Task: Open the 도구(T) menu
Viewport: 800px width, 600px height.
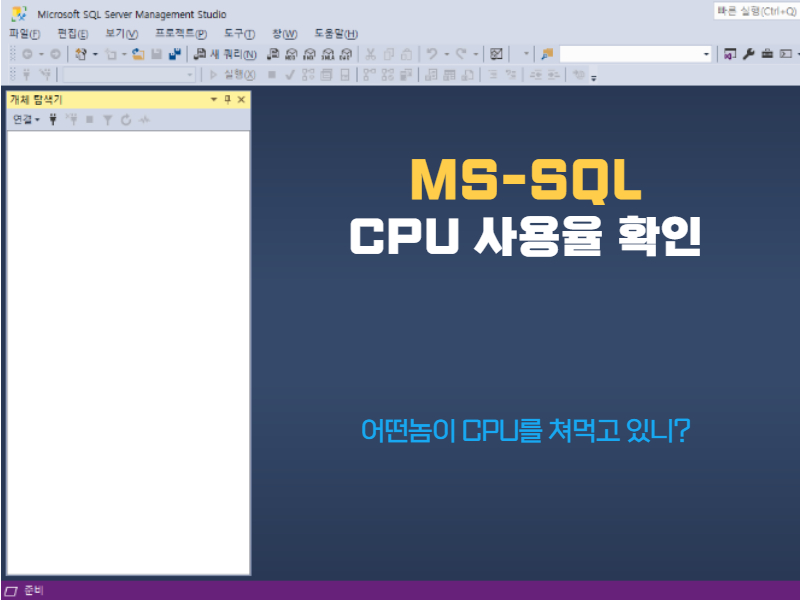Action: pyautogui.click(x=239, y=34)
